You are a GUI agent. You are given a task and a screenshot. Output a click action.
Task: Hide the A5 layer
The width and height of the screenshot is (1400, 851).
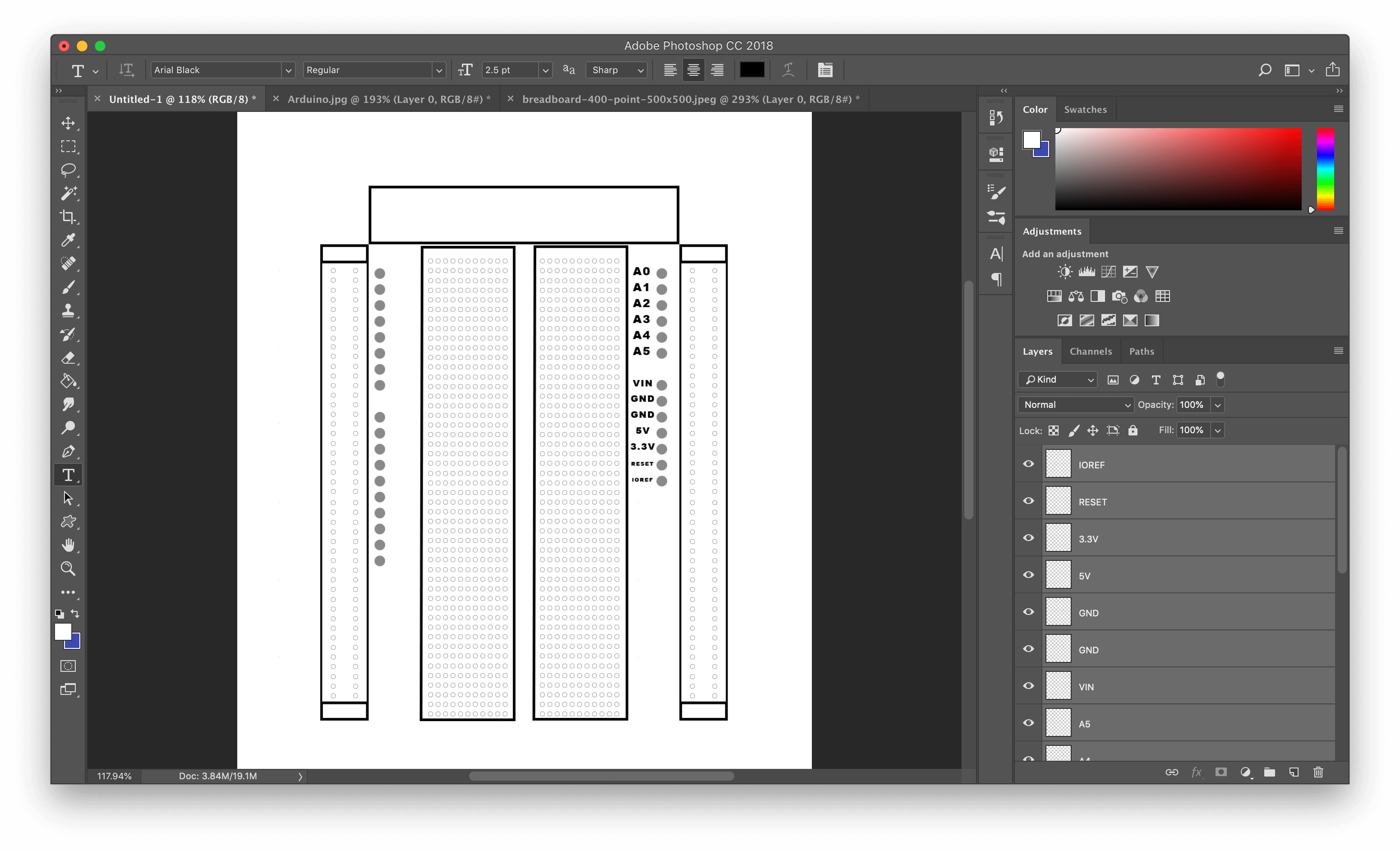pyautogui.click(x=1028, y=722)
